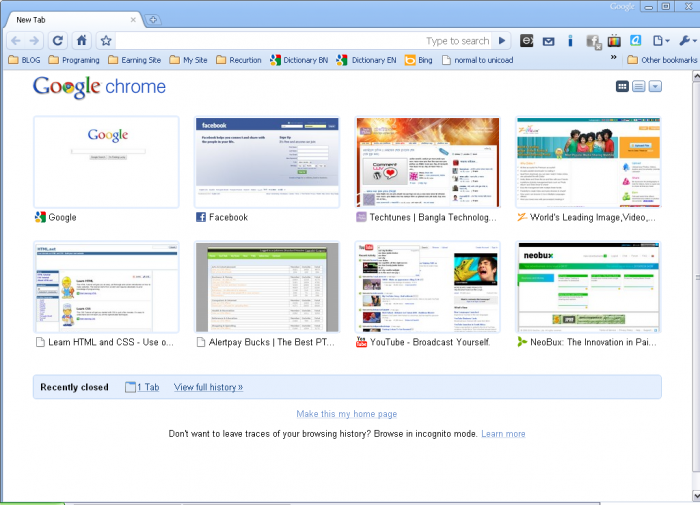Open the Facebook thumbnail
Image resolution: width=700 pixels, height=505 pixels.
coord(267,162)
